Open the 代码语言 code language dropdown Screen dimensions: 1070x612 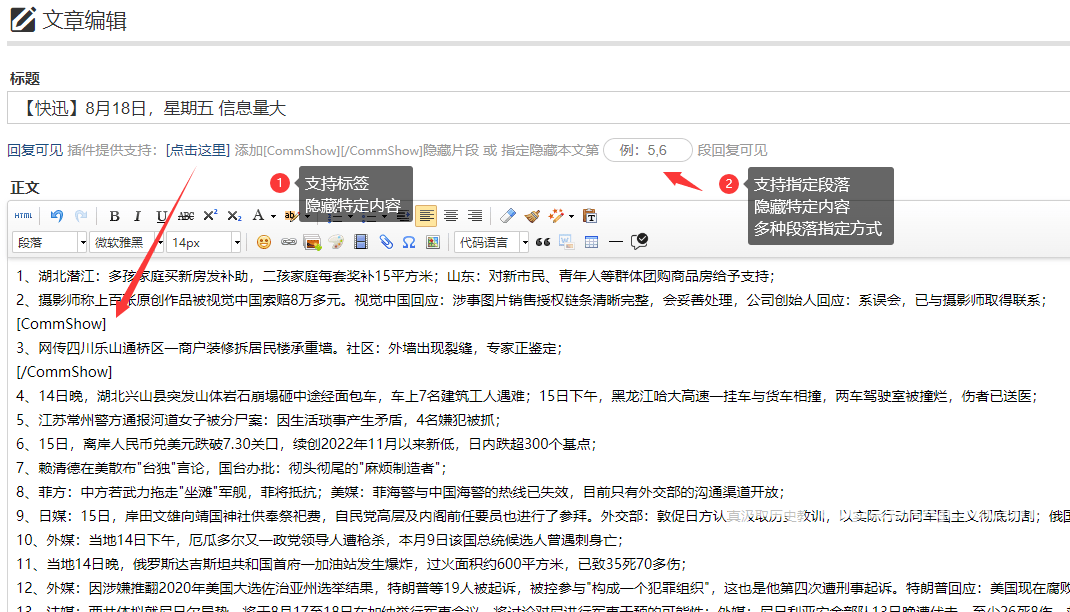(x=489, y=242)
